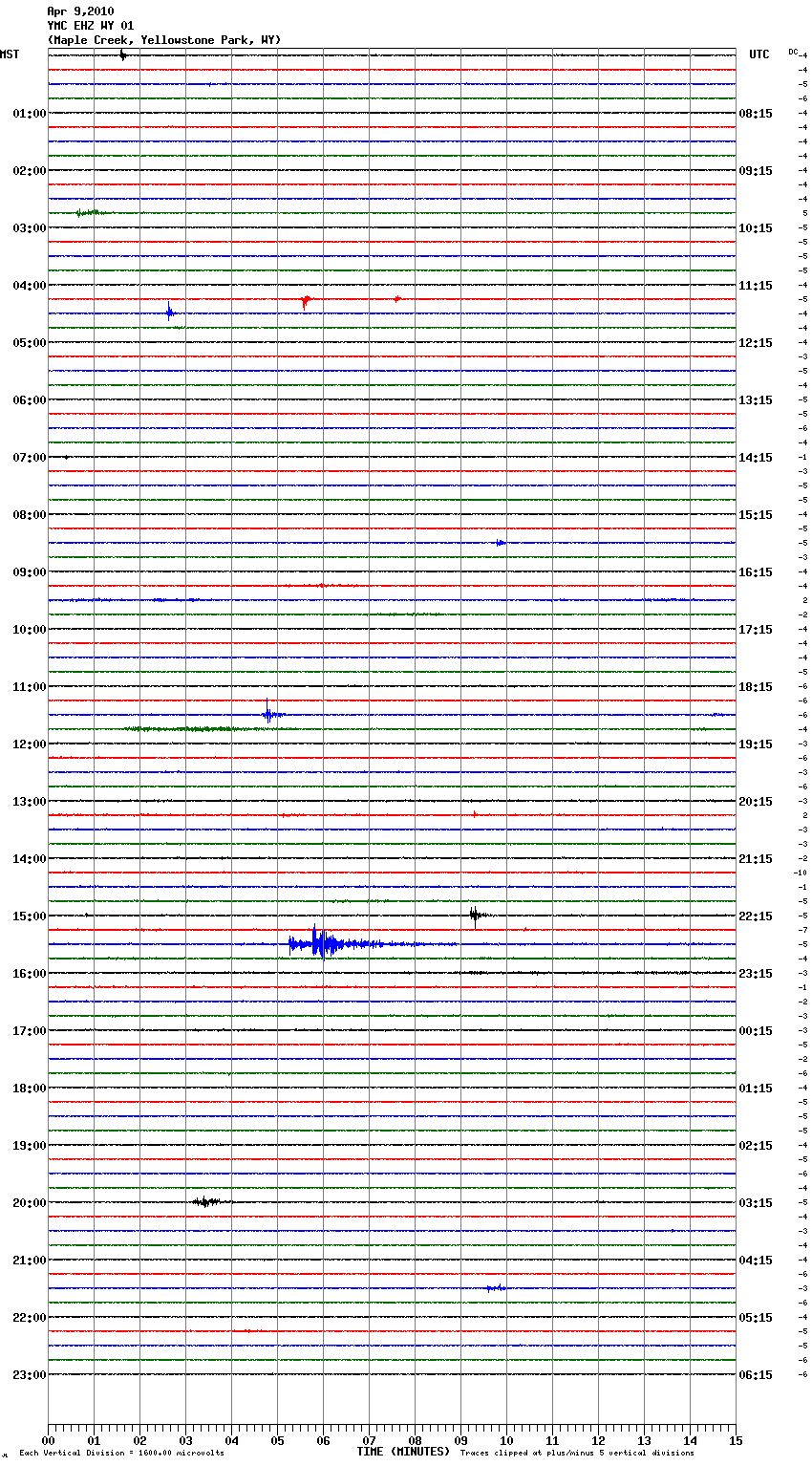Select the '05:00' MST hour label
The height and width of the screenshot is (1466, 812).
click(x=30, y=343)
